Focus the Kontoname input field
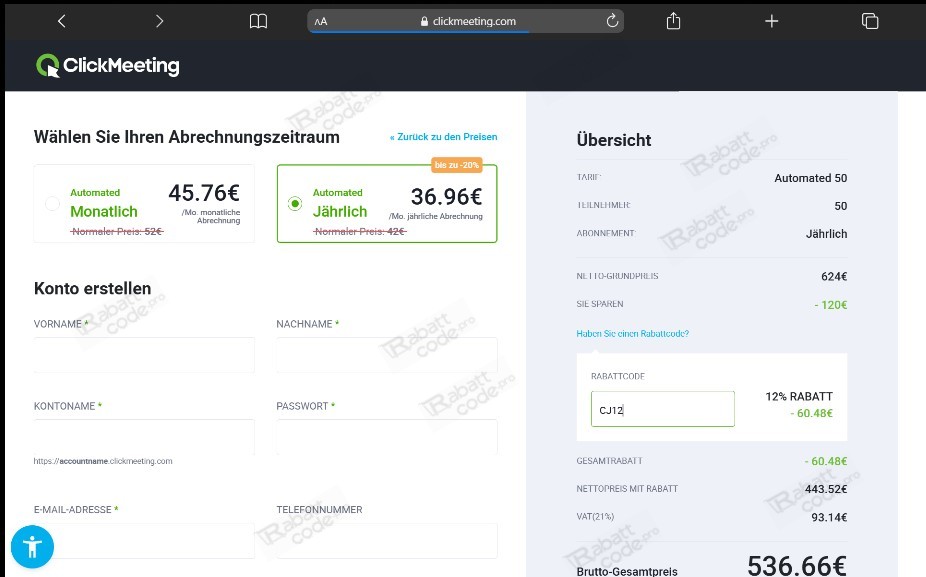 (x=144, y=437)
